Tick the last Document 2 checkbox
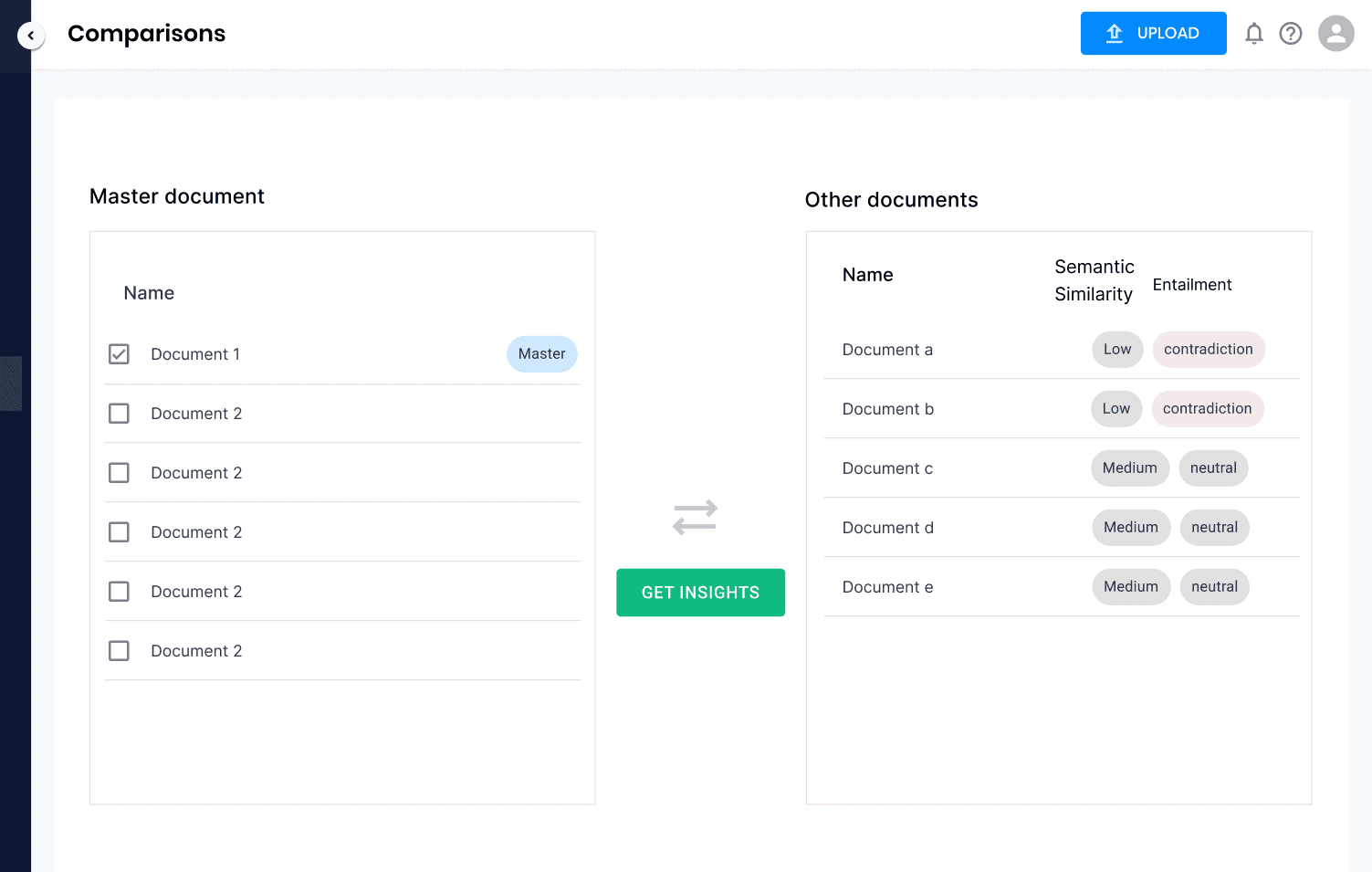This screenshot has width=1372, height=872. point(119,651)
